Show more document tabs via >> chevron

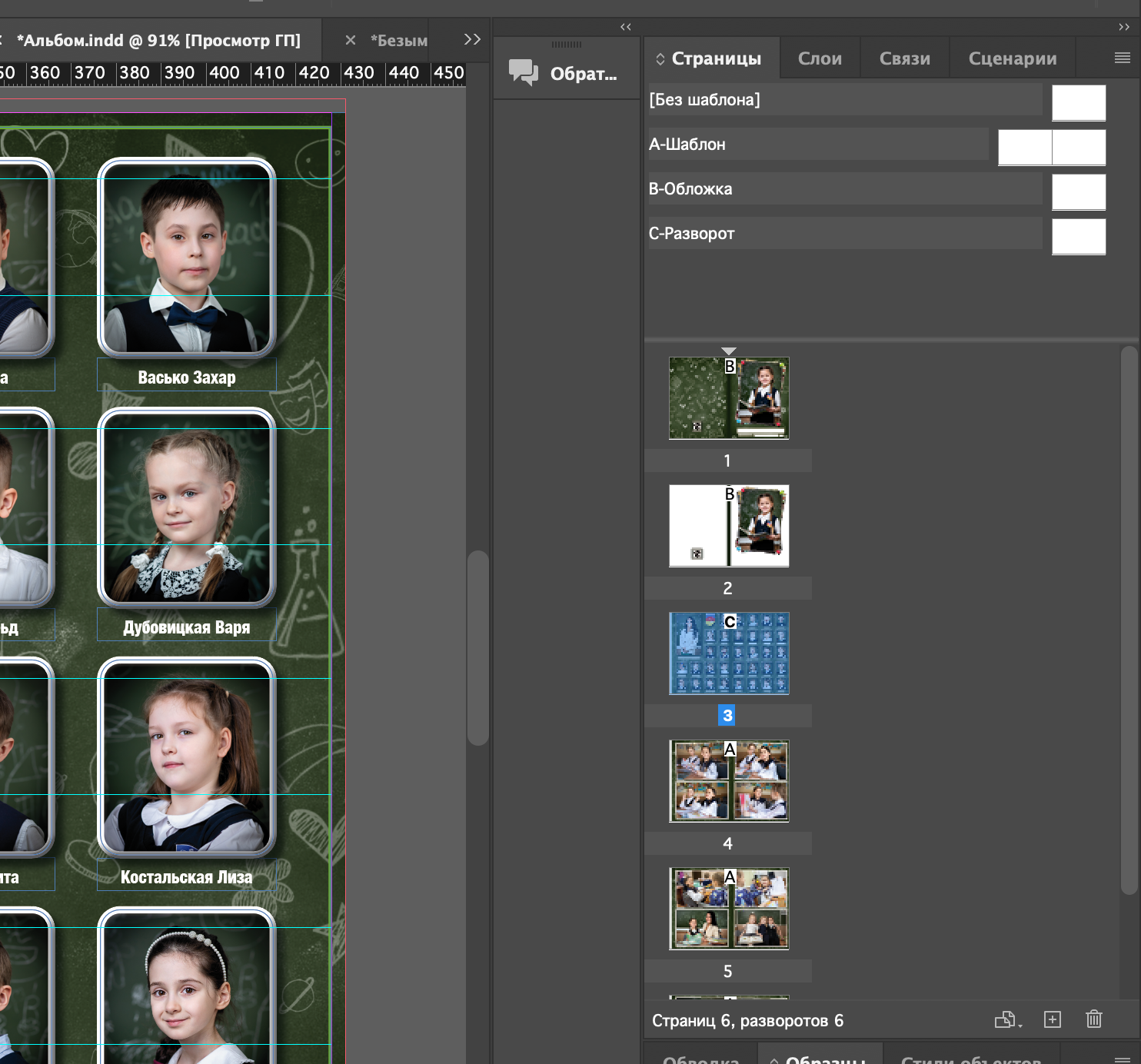point(472,39)
